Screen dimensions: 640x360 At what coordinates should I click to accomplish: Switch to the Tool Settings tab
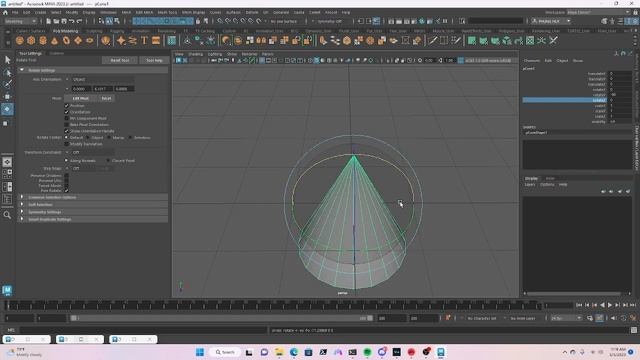tap(30, 53)
